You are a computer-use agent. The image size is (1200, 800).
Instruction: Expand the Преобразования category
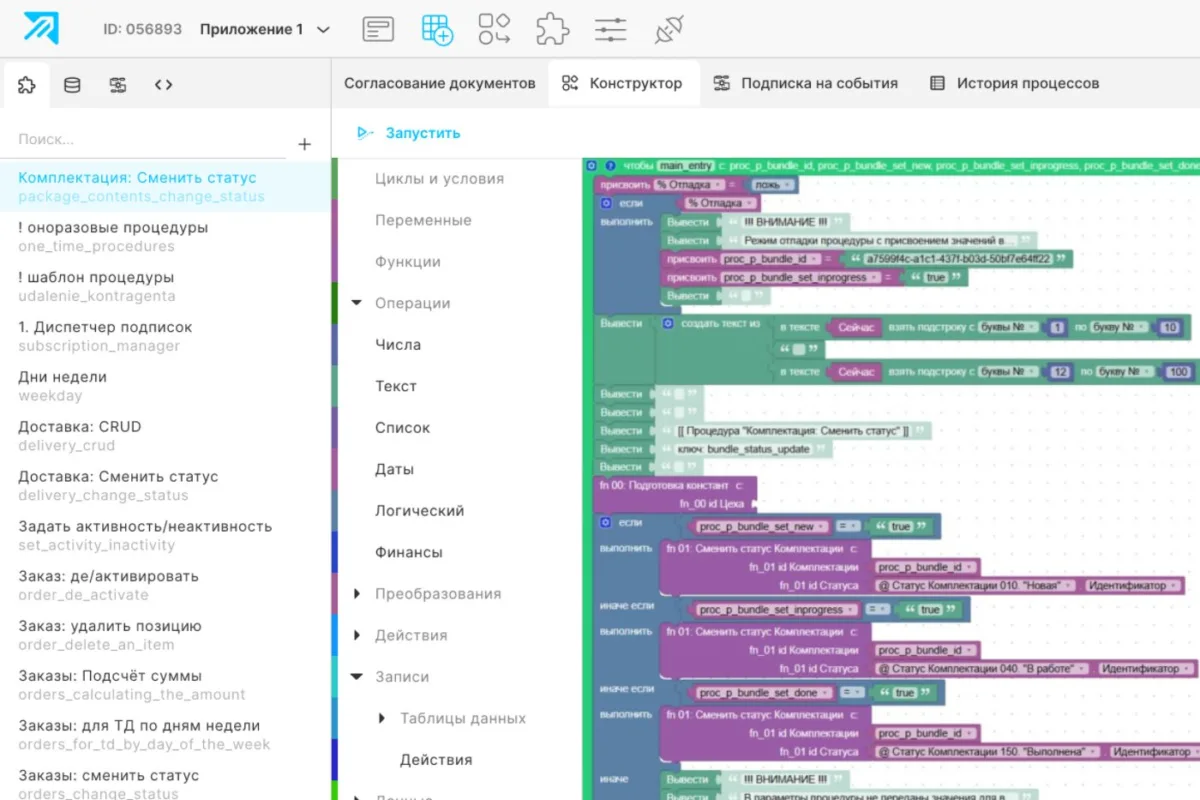pos(357,594)
